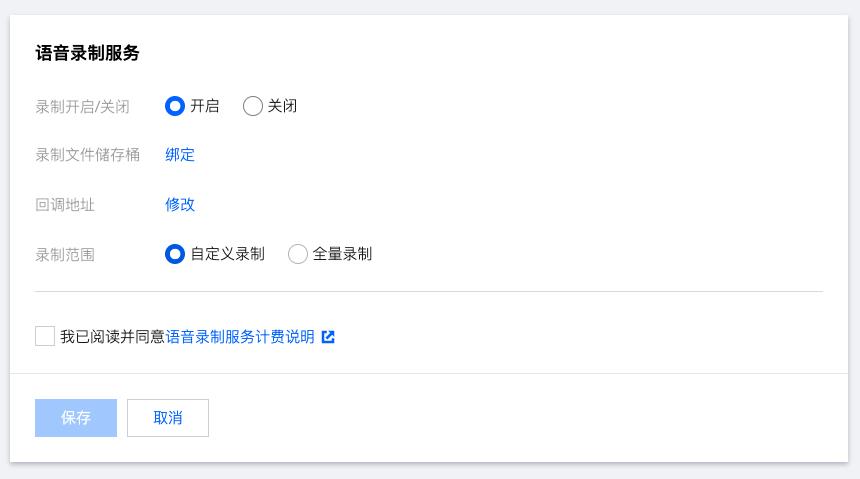Screen dimensions: 860x479
Task: Click the 我已阅读并同意 agreement text
Action: [112, 336]
